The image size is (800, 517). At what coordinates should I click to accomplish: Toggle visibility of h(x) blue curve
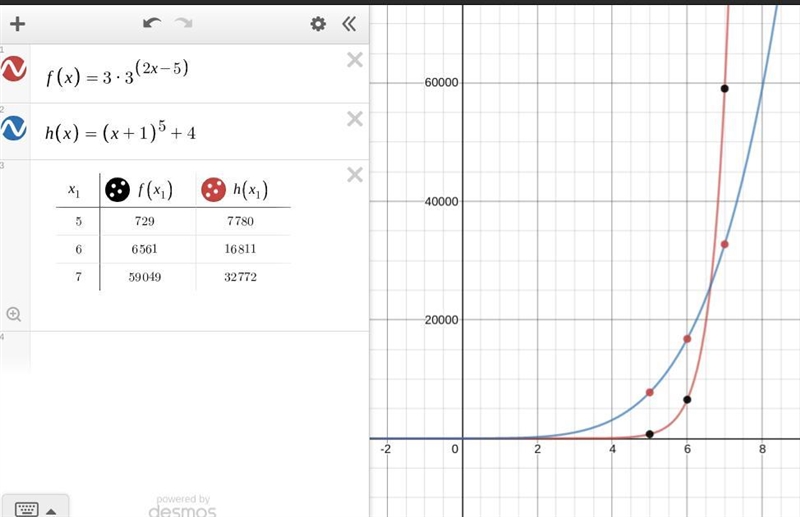coord(14,128)
